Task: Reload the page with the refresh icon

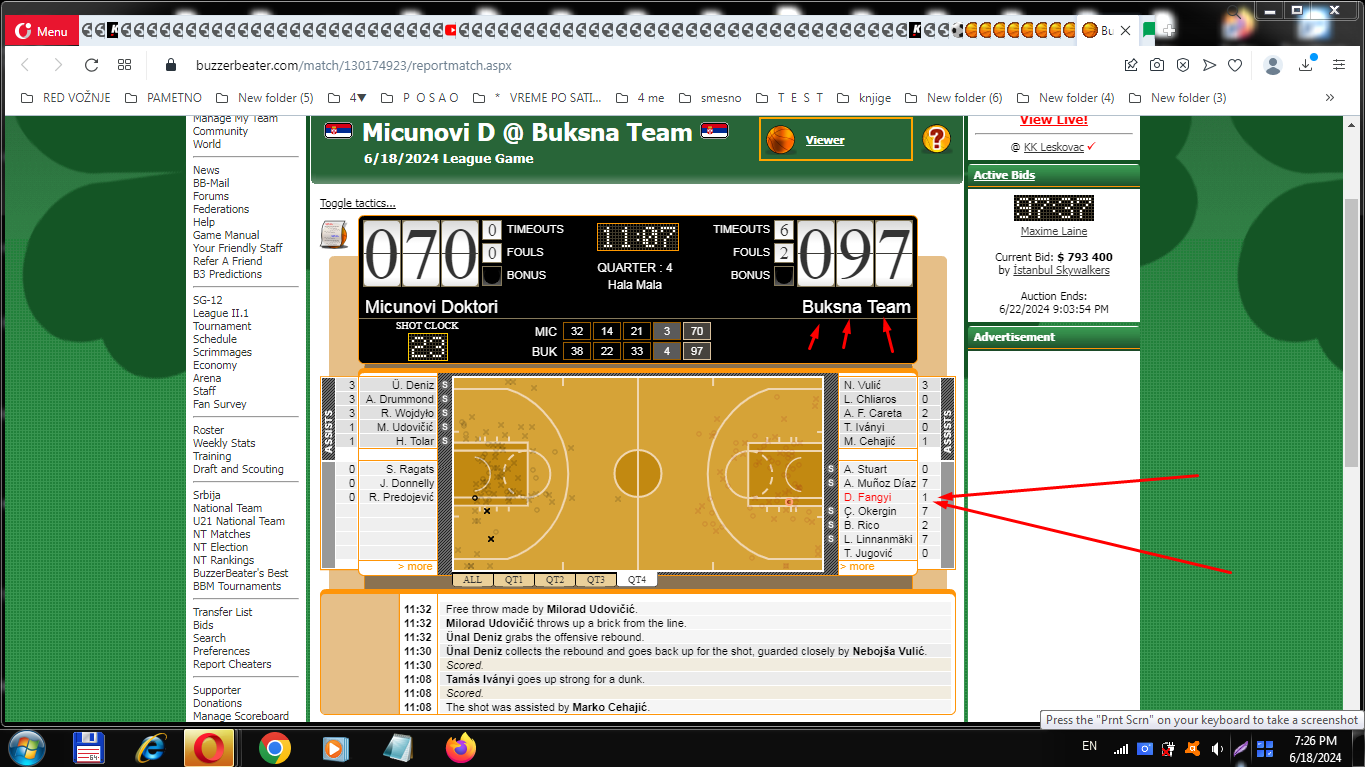Action: [x=91, y=65]
